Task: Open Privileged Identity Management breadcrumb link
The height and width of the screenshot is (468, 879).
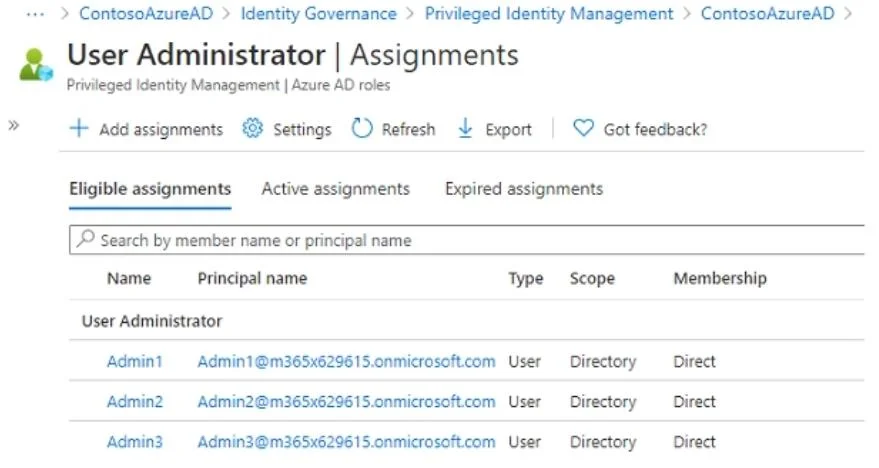Action: click(549, 13)
